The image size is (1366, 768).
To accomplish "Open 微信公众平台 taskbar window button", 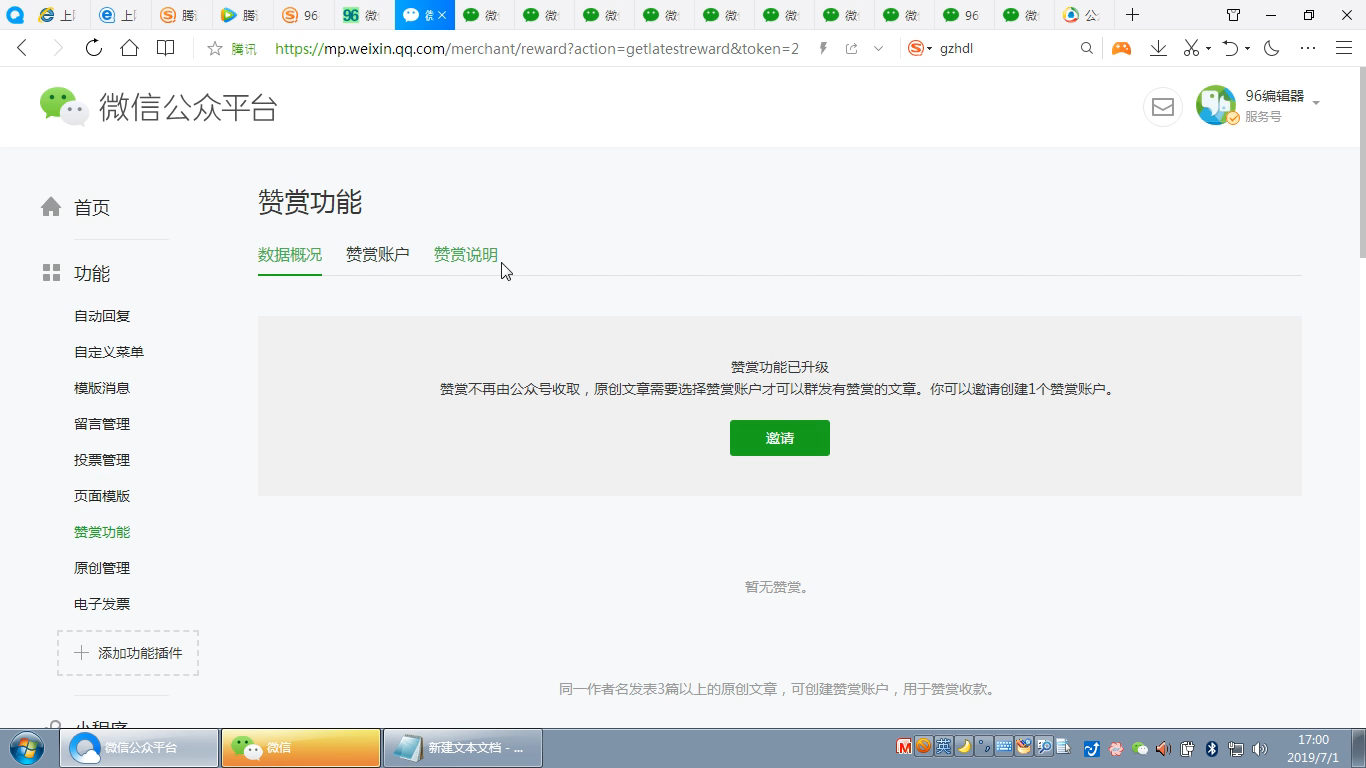I will (x=140, y=748).
